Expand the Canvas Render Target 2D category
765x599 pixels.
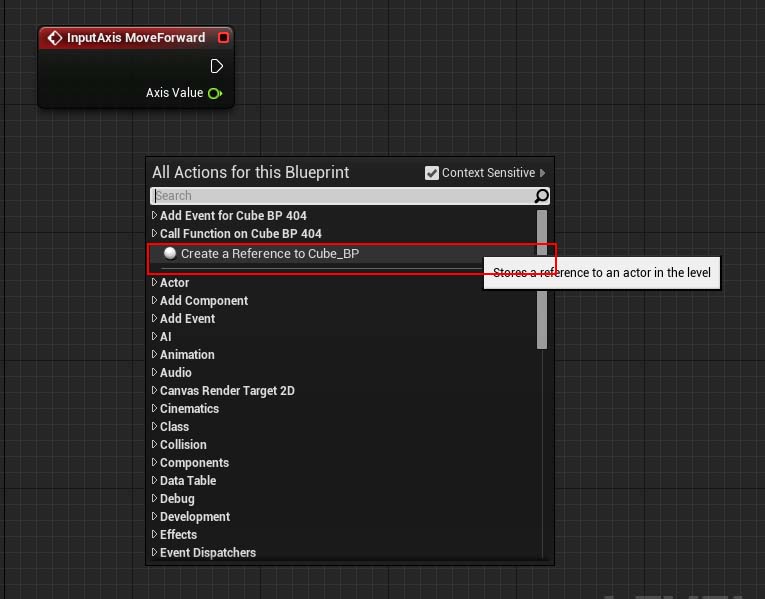pos(154,390)
